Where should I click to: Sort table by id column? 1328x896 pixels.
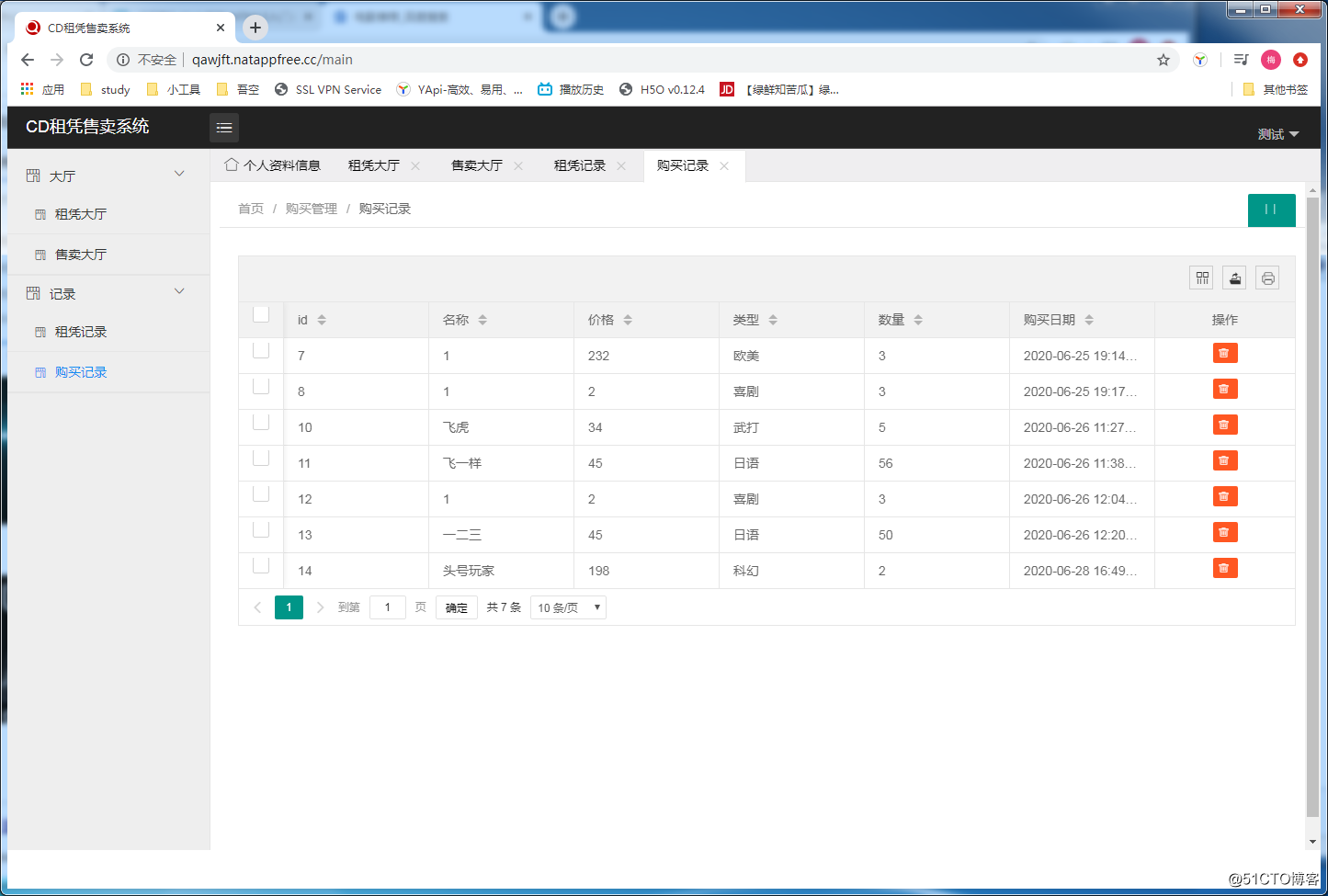(x=322, y=320)
